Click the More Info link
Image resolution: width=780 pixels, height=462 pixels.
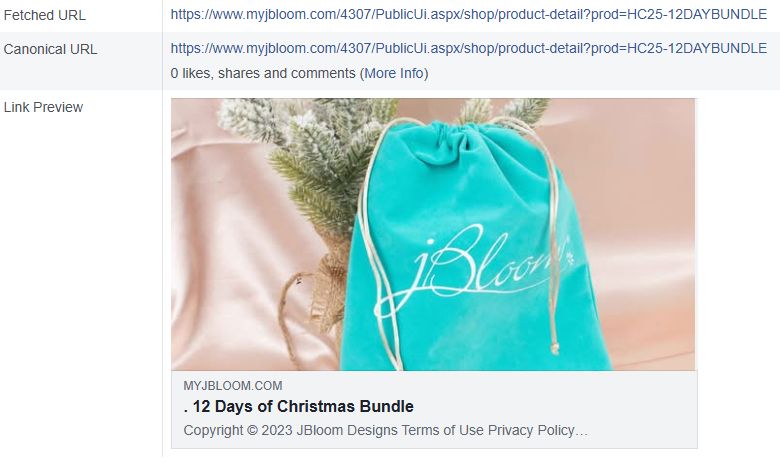click(394, 73)
